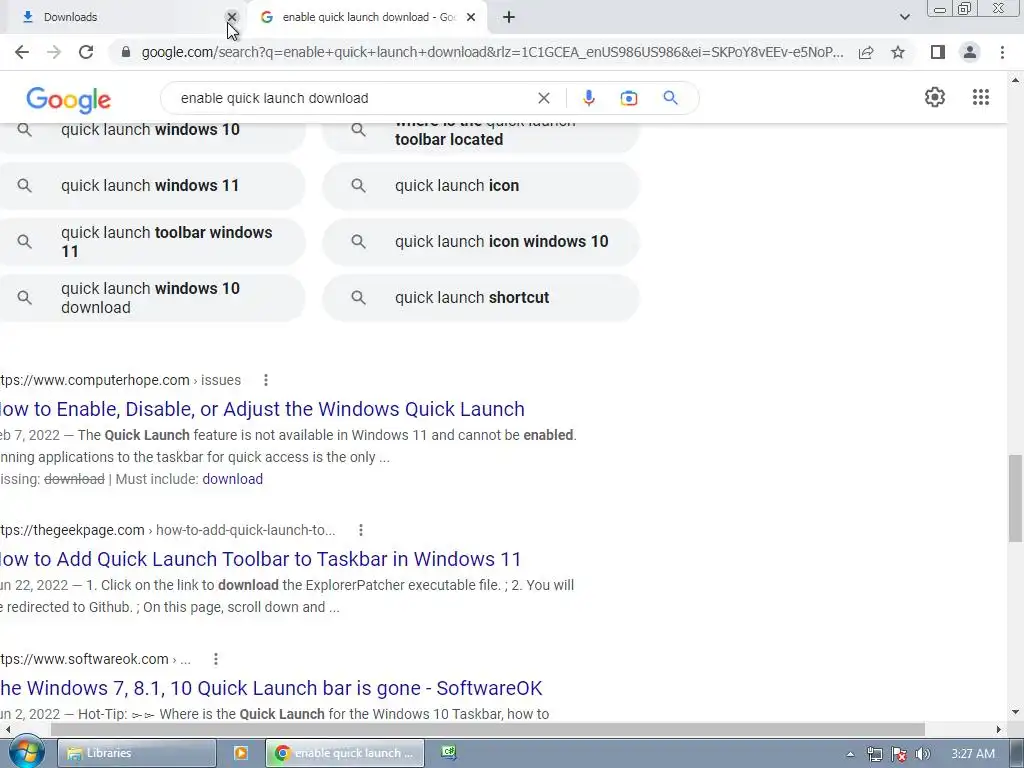This screenshot has height=768, width=1024.
Task: Clear the search box with the X
Action: pos(543,98)
